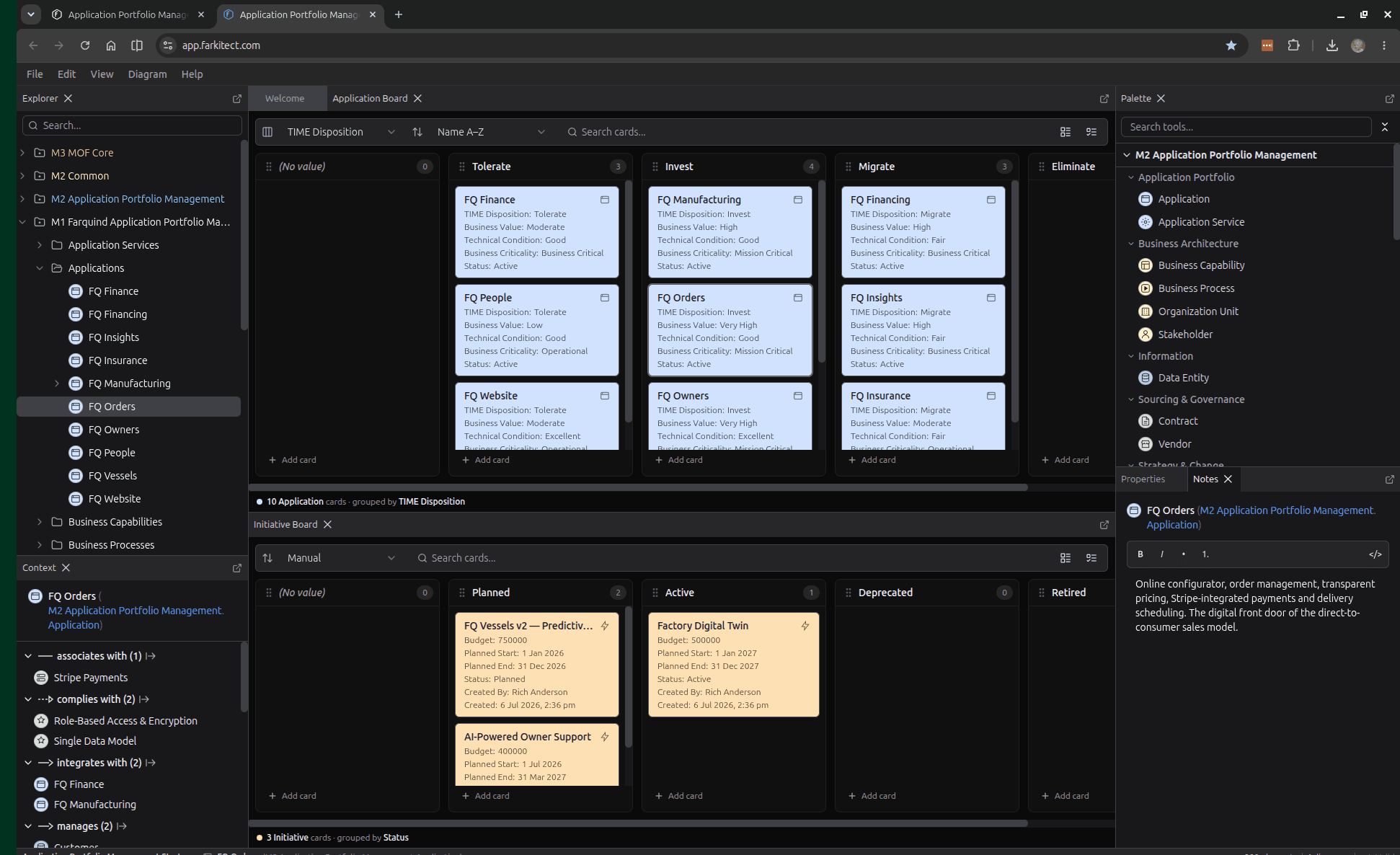Toggle card detail view on Initiative Board
1400x855 pixels.
point(1065,558)
